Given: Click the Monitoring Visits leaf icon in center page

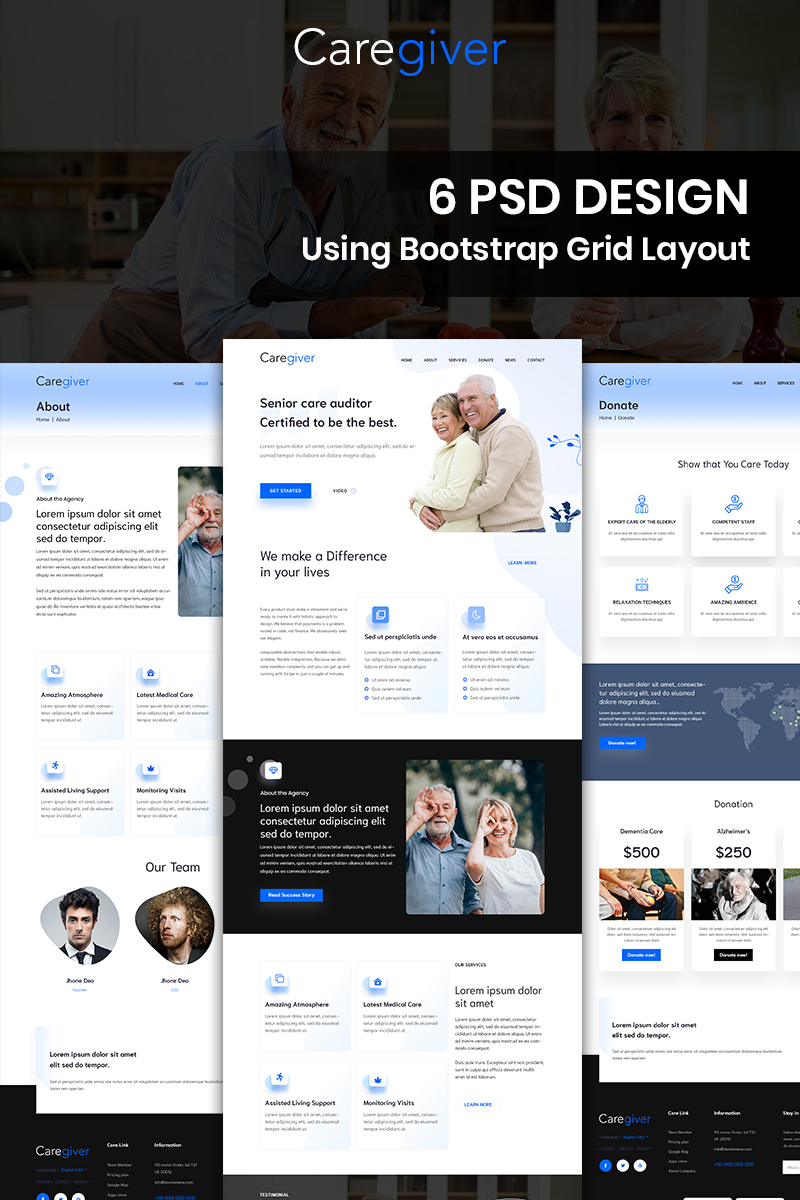Looking at the screenshot, I should 377,1080.
